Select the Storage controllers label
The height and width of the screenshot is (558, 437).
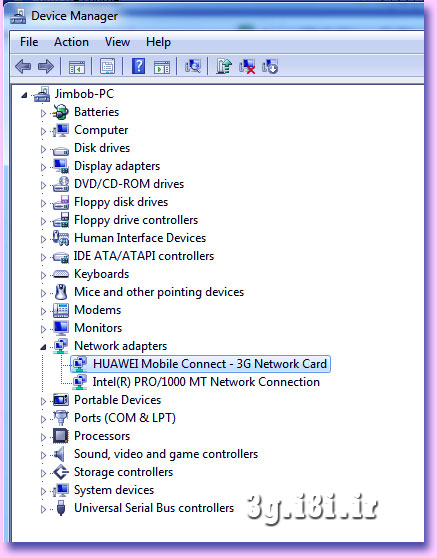(x=123, y=472)
